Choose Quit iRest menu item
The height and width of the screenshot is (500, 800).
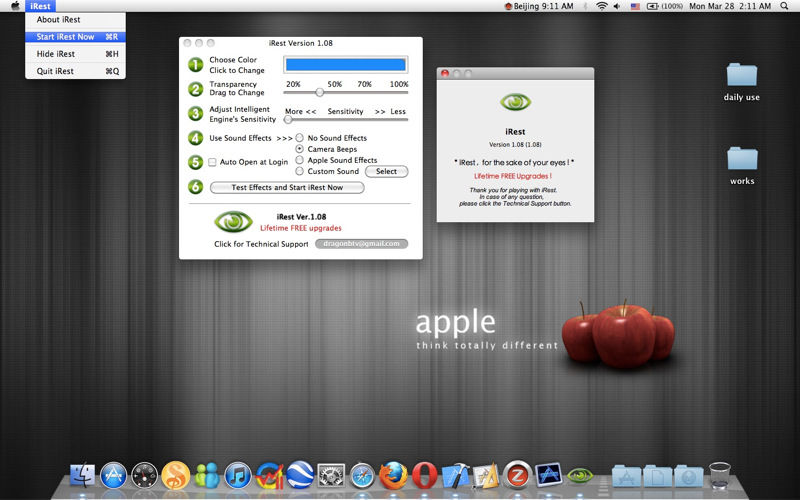click(76, 71)
